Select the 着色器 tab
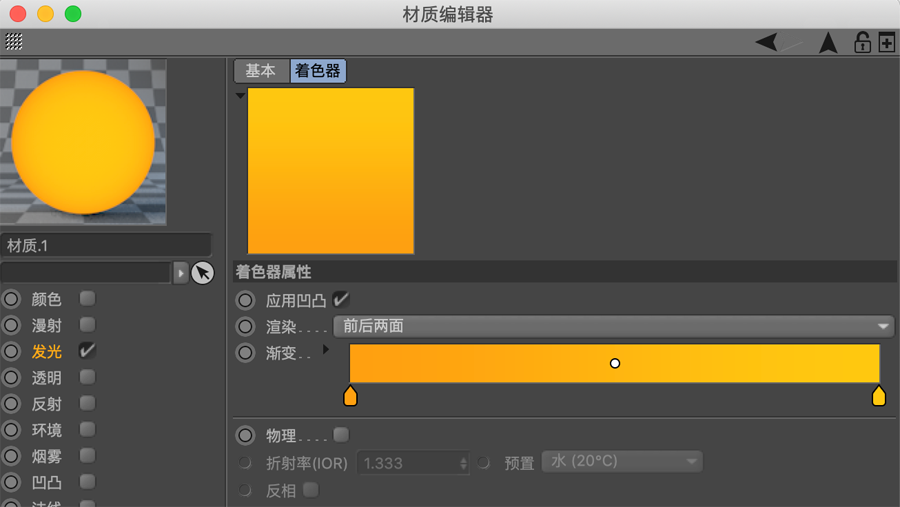The height and width of the screenshot is (507, 900). click(x=317, y=71)
